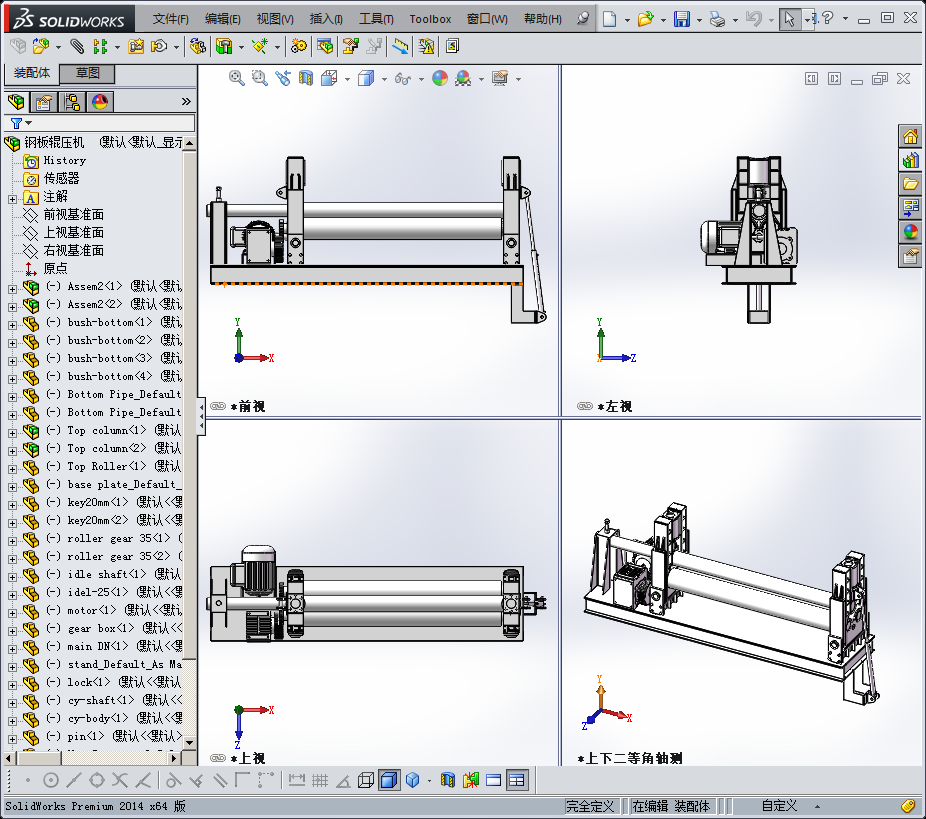926x819 pixels.
Task: Expand the 注解 annotations tree node
Action: [x=12, y=199]
